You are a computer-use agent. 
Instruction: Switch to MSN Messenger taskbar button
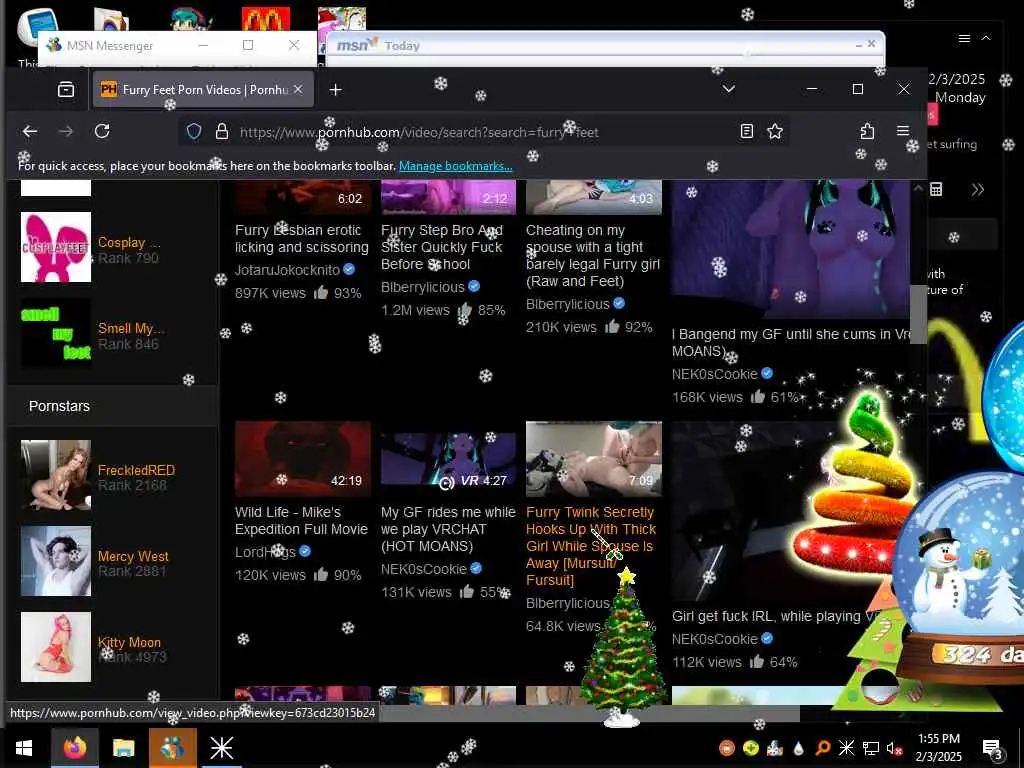pyautogui.click(x=172, y=748)
